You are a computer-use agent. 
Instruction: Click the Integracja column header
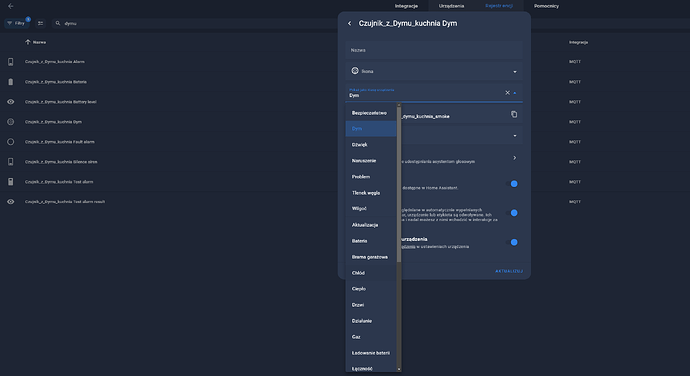[578, 42]
